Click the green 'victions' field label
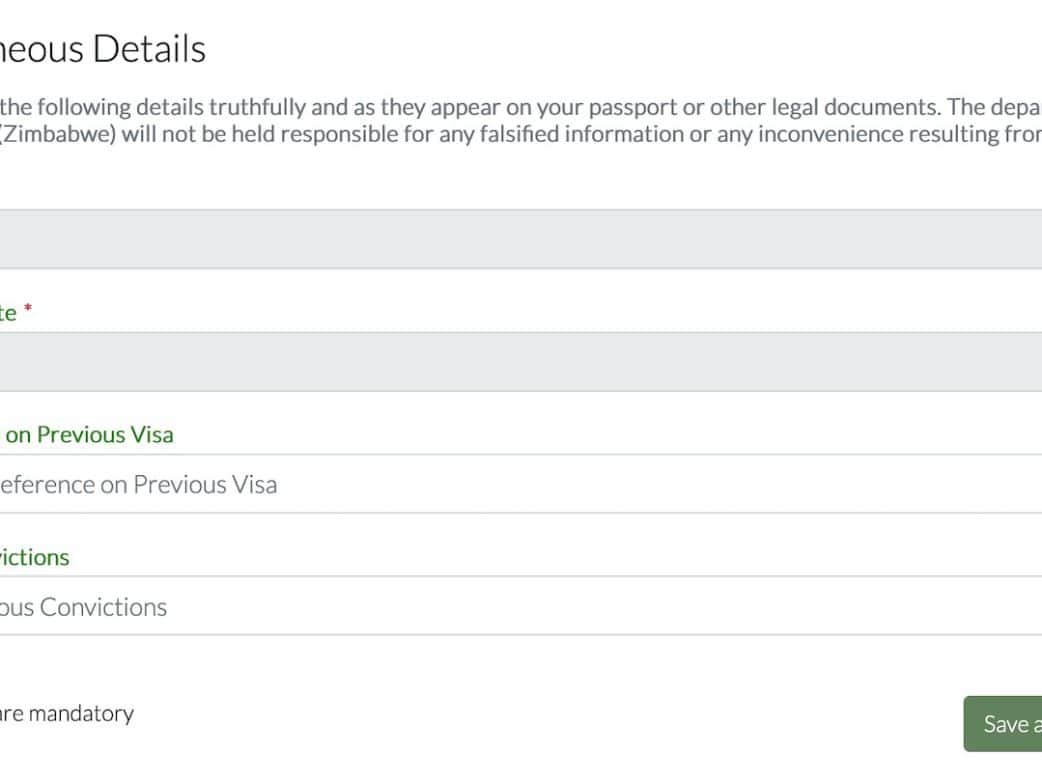 pos(34,557)
